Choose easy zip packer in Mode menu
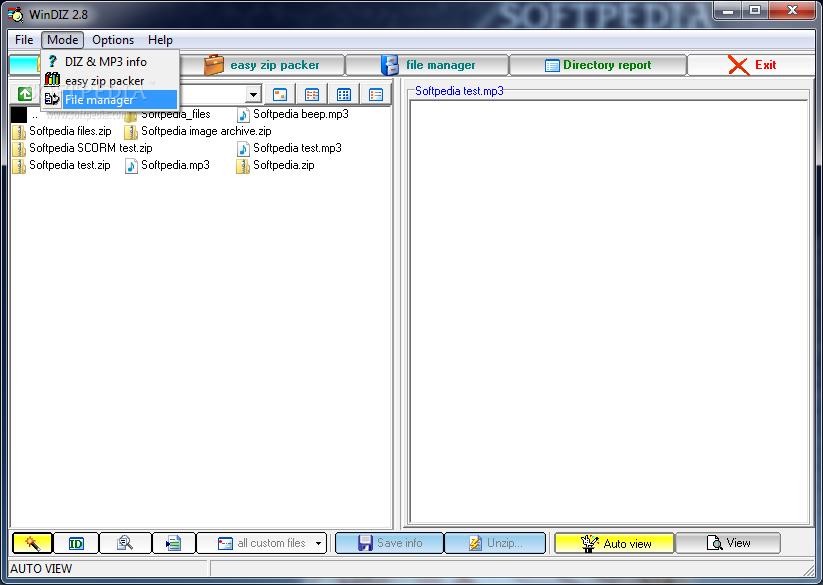Viewport: 823px width, 585px height. click(110, 81)
